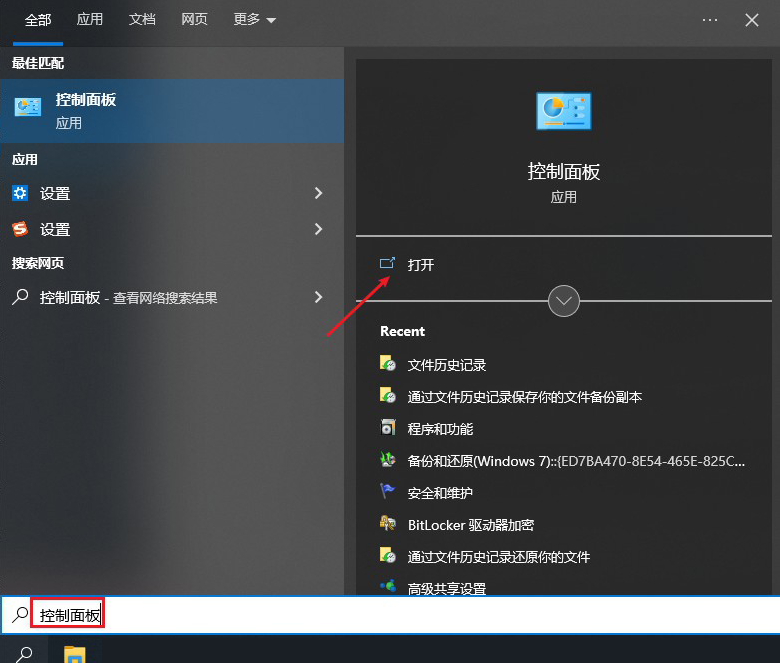Switch to the 应用 tab
Screen dimensions: 780x663
click(x=90, y=20)
